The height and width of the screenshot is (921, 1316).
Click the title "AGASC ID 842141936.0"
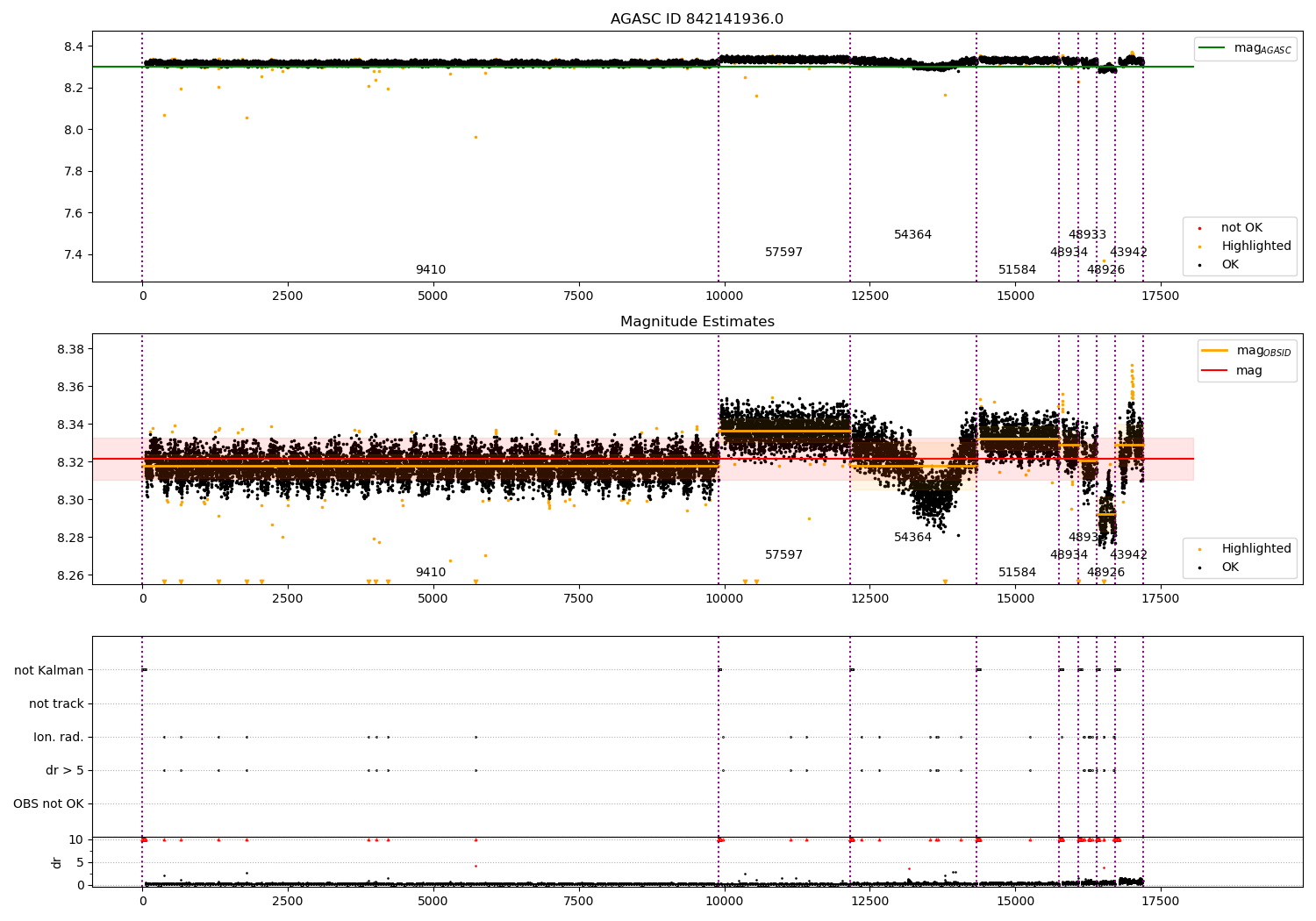tap(697, 19)
